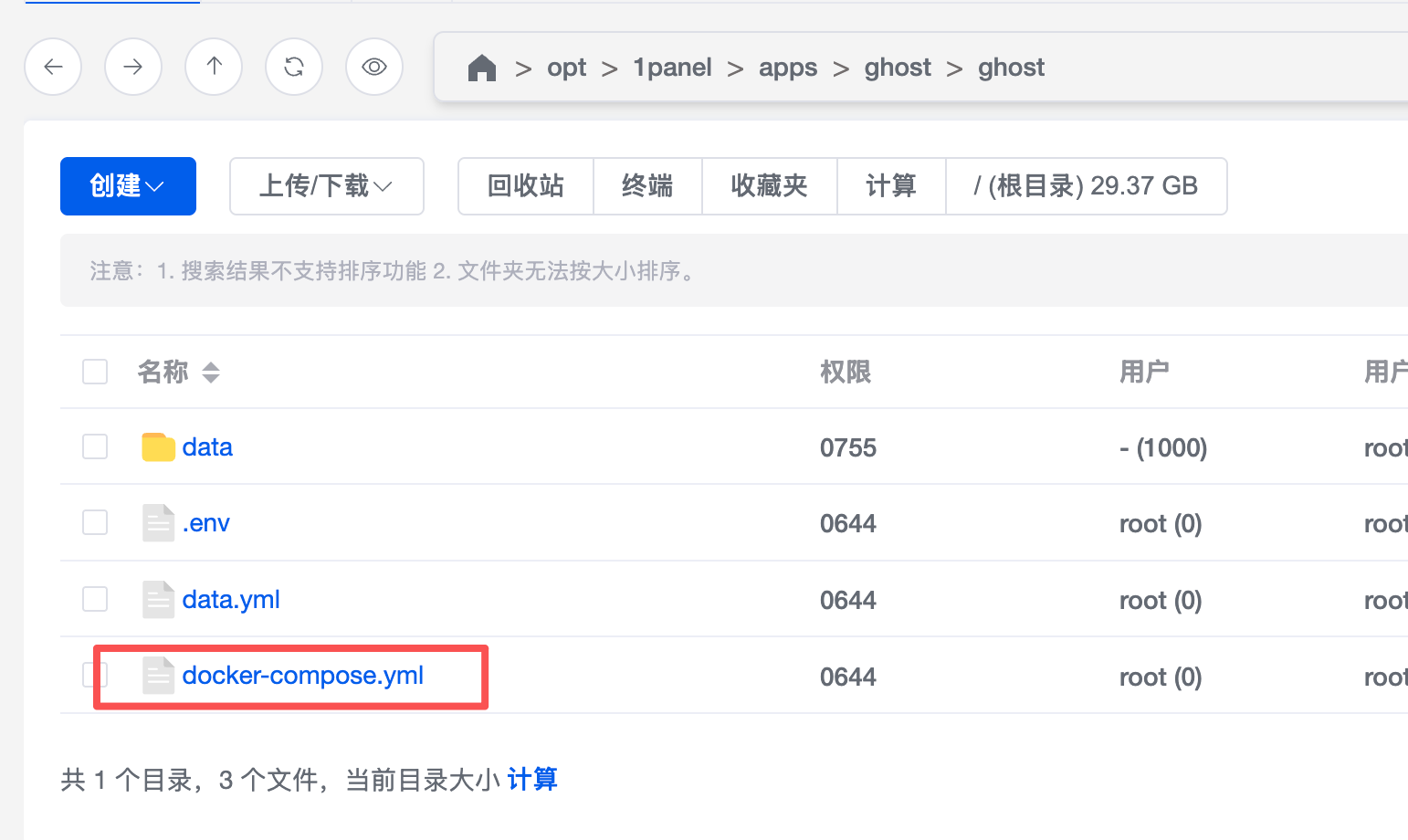
Task: Click 计算 link to compute directory size
Action: point(532,780)
